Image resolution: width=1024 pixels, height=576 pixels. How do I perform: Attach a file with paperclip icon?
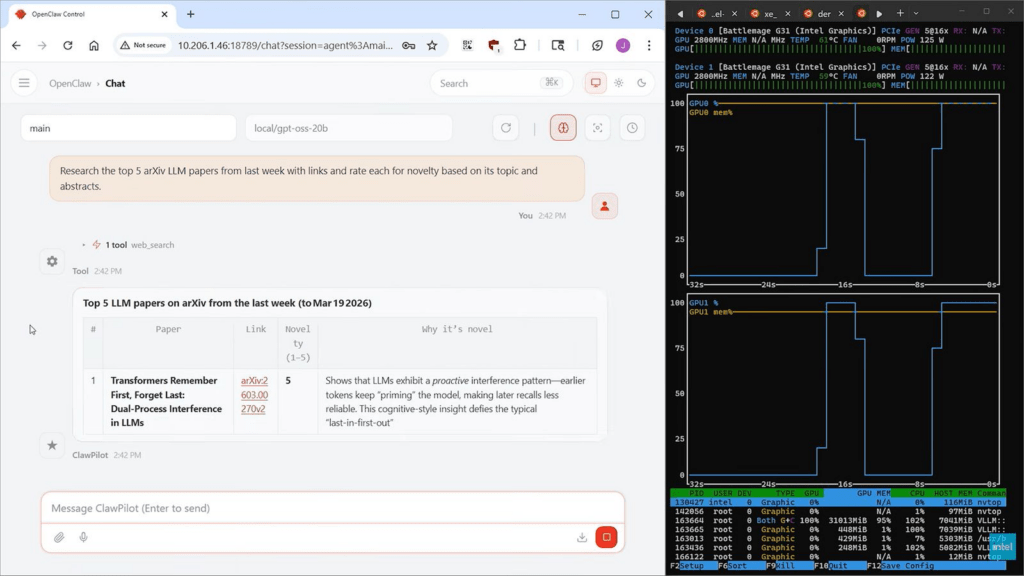click(x=59, y=537)
